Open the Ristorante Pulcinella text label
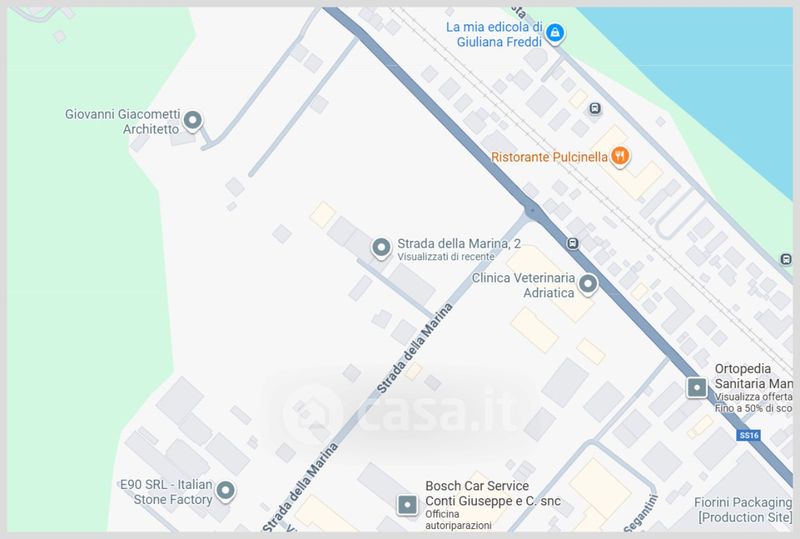This screenshot has width=800, height=539. coord(549,157)
